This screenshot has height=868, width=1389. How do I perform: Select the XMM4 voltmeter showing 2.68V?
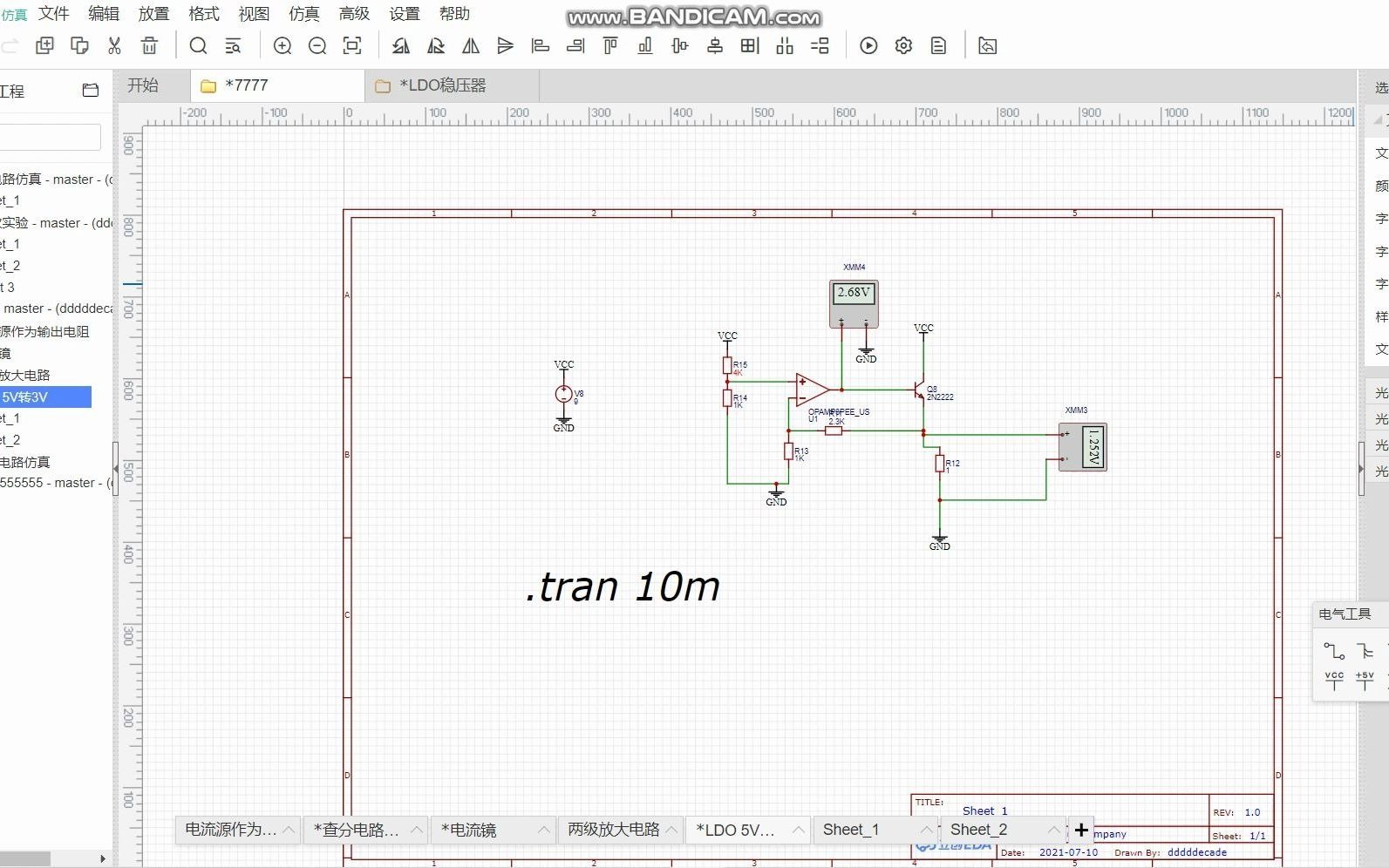[854, 303]
